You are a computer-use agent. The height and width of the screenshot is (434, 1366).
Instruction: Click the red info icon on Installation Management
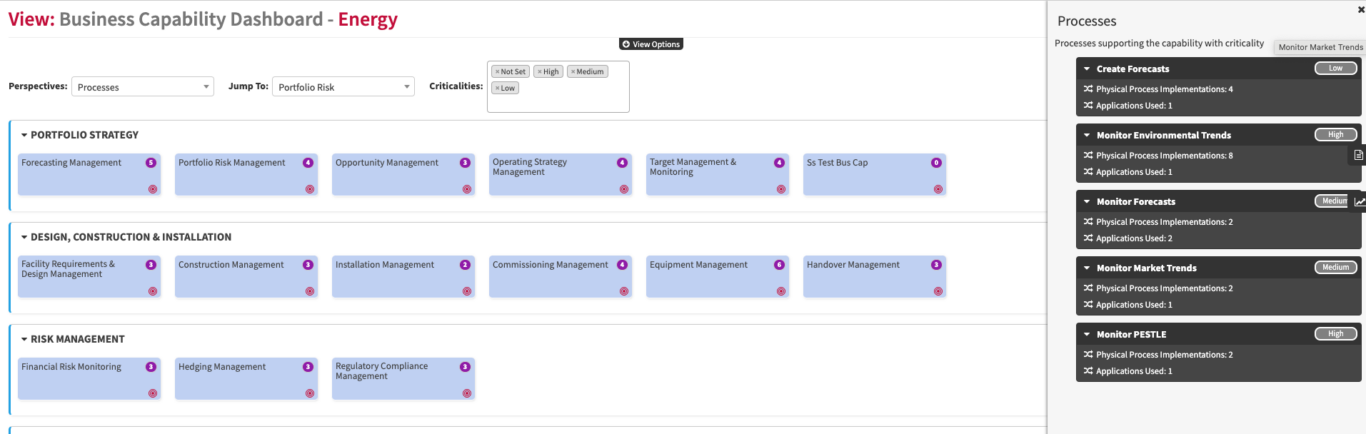[467, 291]
